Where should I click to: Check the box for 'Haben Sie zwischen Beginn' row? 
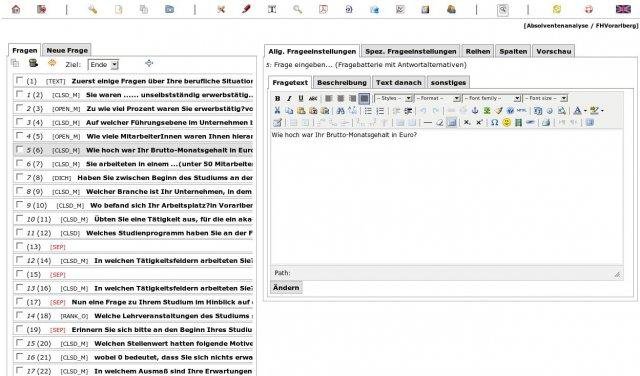pos(19,177)
